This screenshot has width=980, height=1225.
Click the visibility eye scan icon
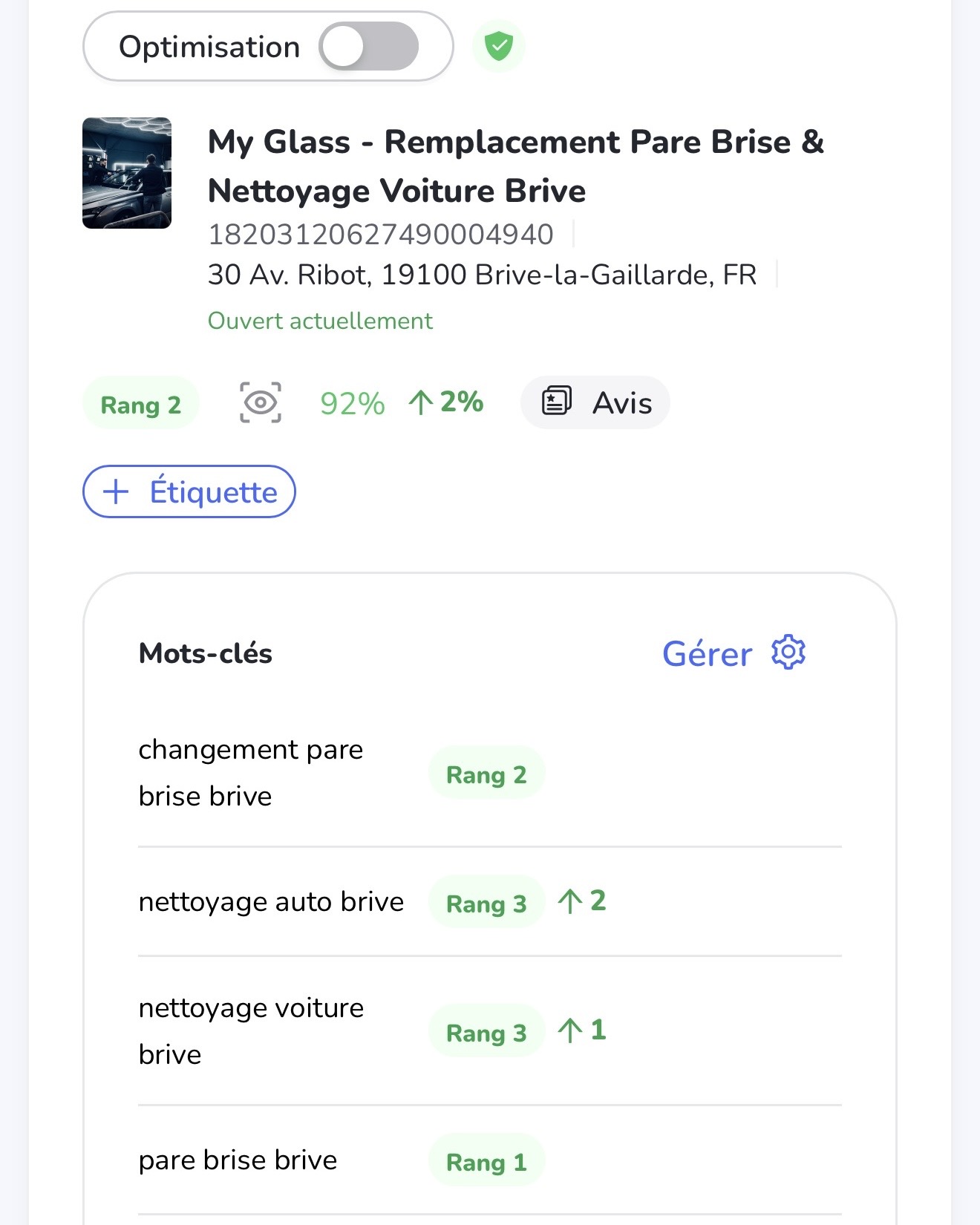261,403
